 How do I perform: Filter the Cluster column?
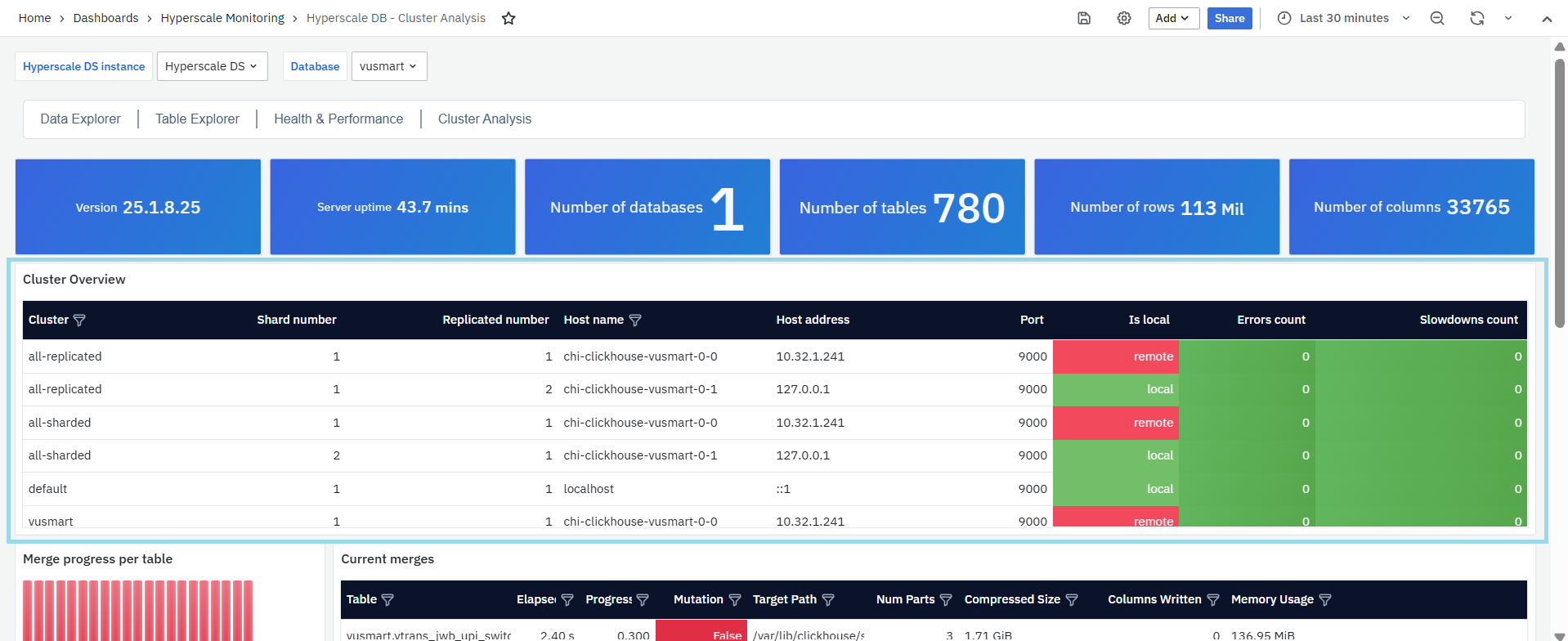[79, 320]
